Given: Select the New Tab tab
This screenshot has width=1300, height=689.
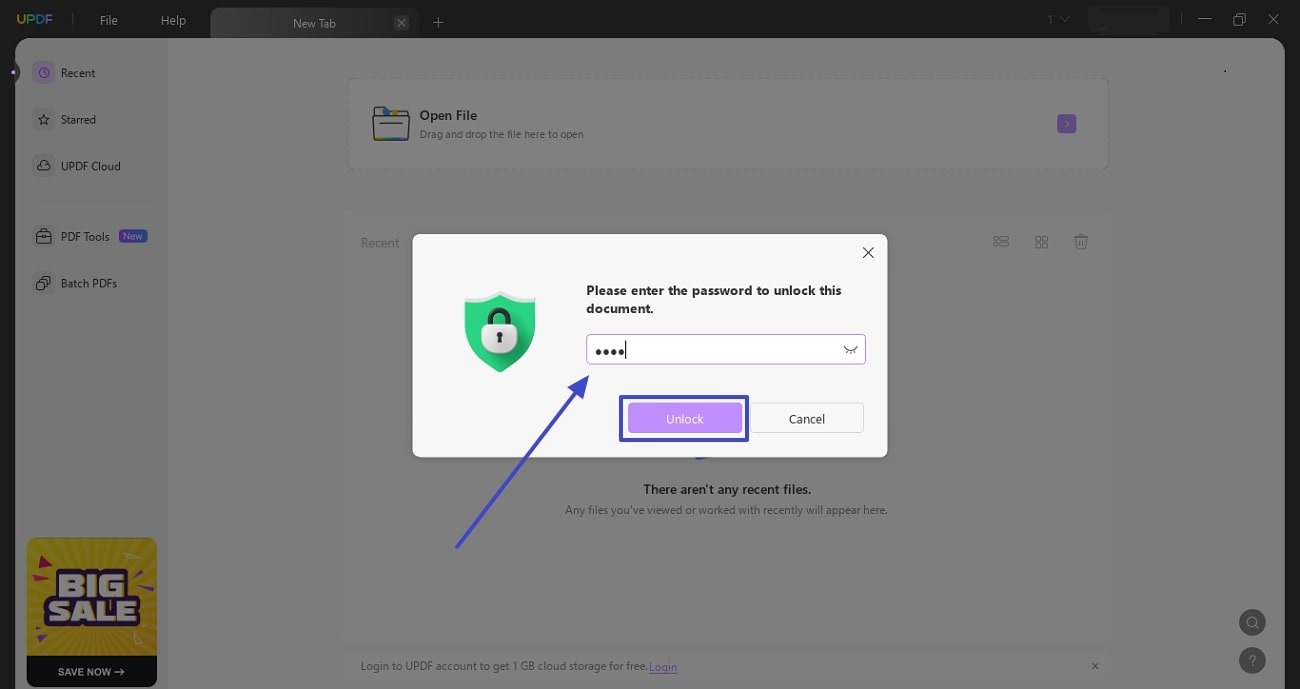Looking at the screenshot, I should [314, 22].
